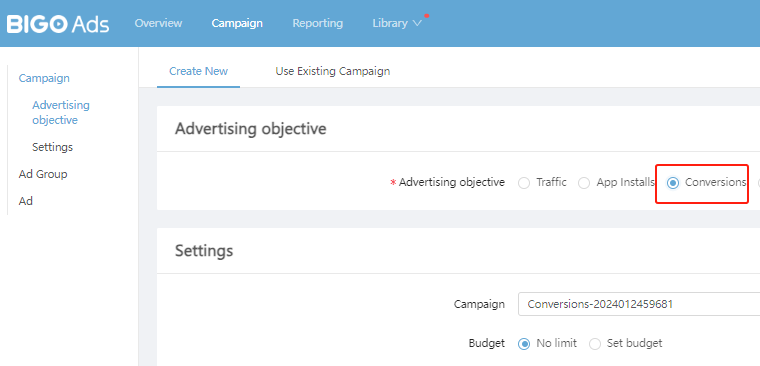Switch to the Create New tab
The image size is (760, 366).
click(198, 71)
